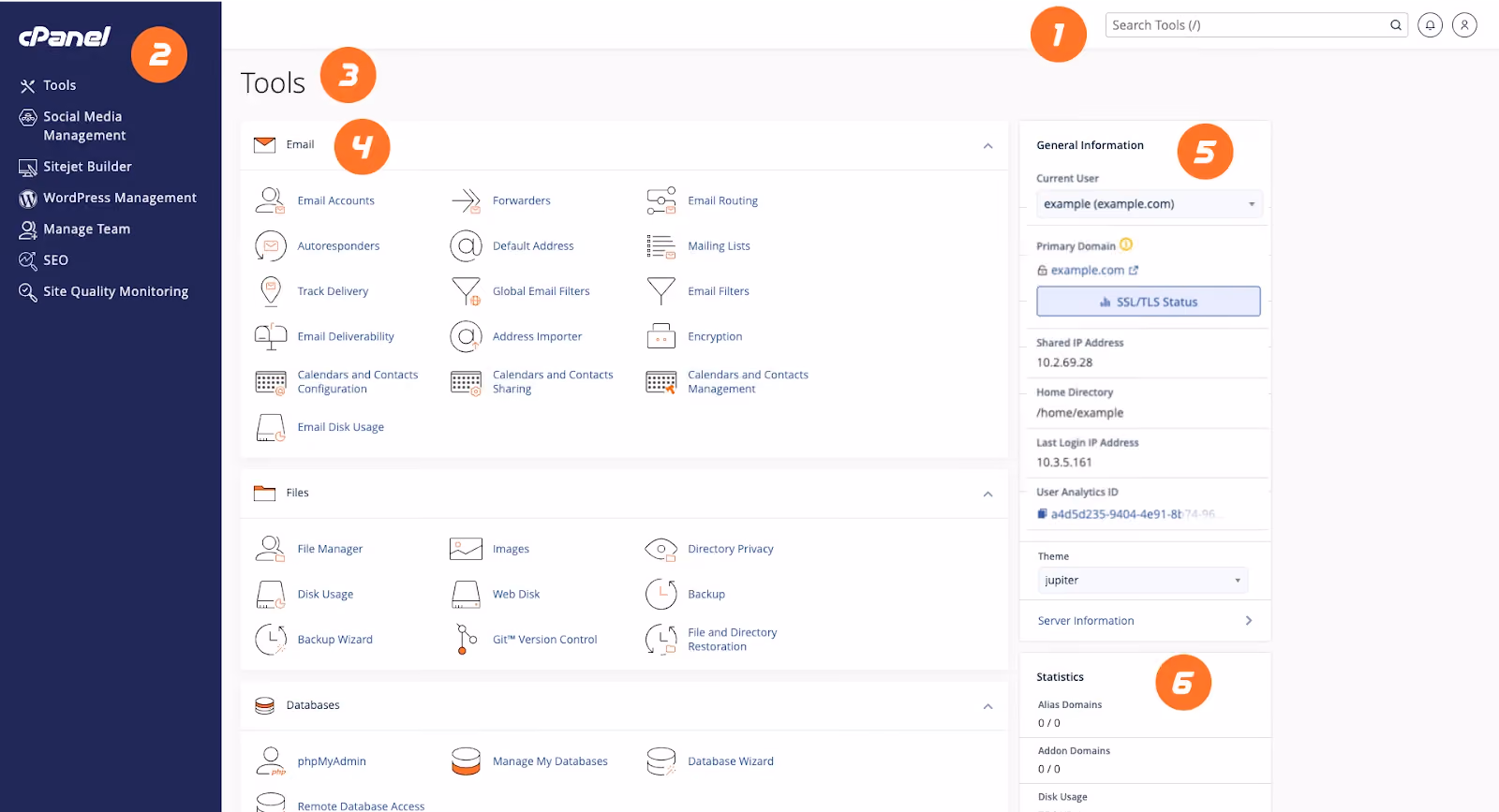Open the Track Delivery pin icon
Screen dimensions: 1499x812
tap(271, 291)
